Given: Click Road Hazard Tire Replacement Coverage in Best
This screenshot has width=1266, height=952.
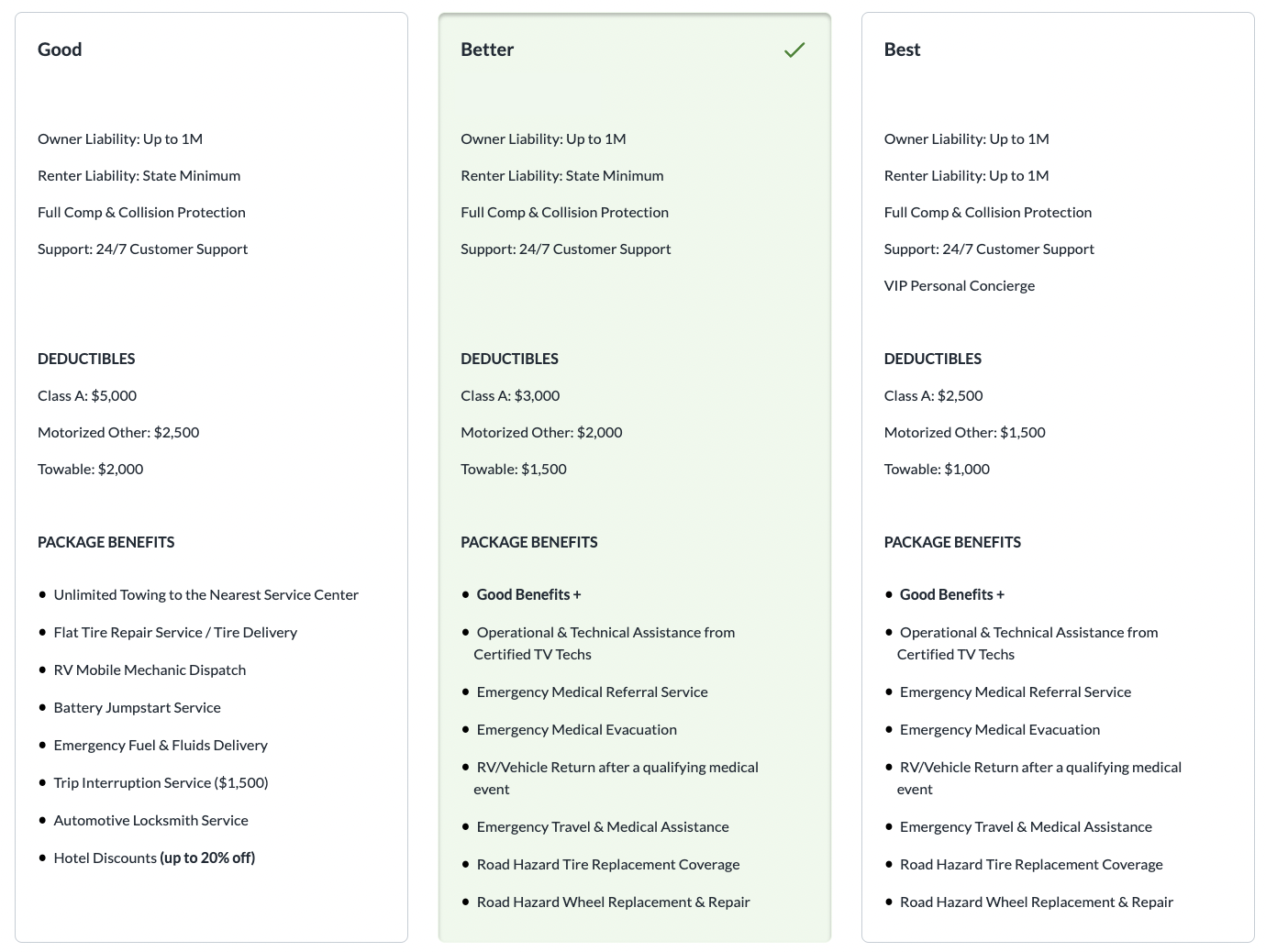Looking at the screenshot, I should coord(1031,864).
